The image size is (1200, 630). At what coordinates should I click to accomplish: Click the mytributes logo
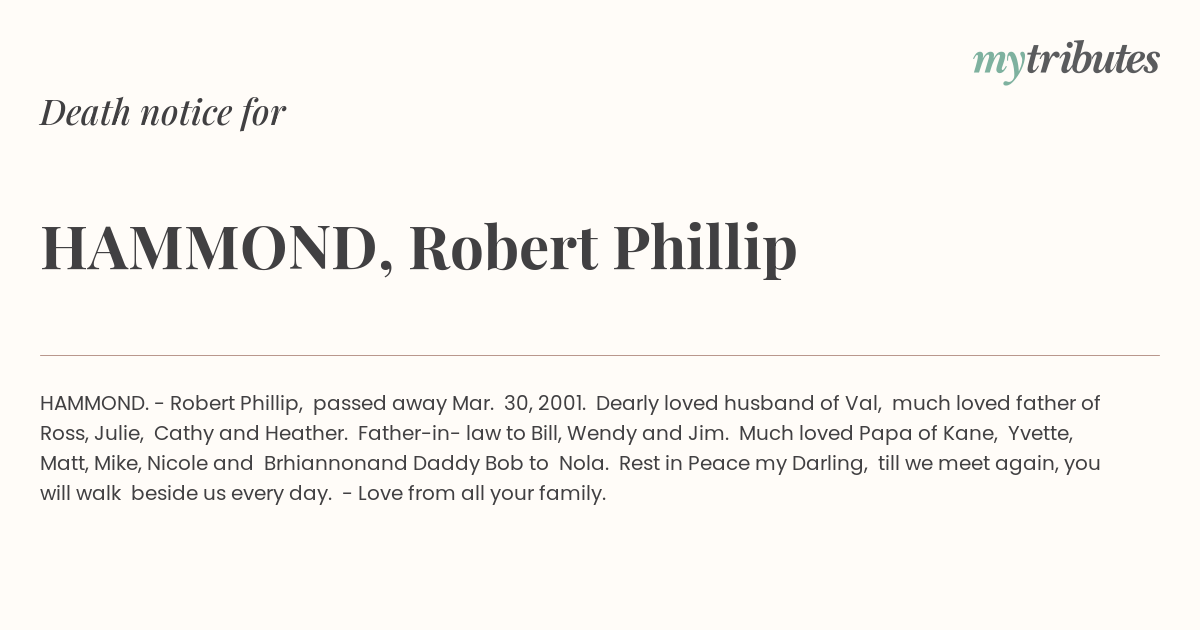coord(1066,61)
